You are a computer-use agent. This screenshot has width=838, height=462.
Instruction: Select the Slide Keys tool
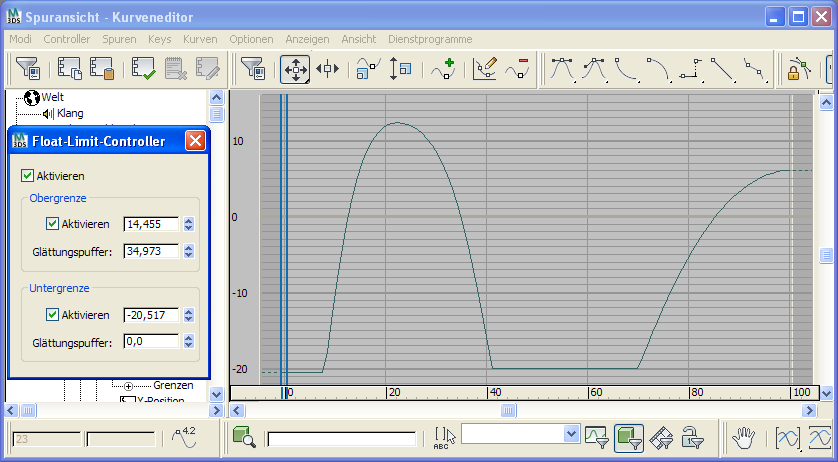click(x=327, y=69)
